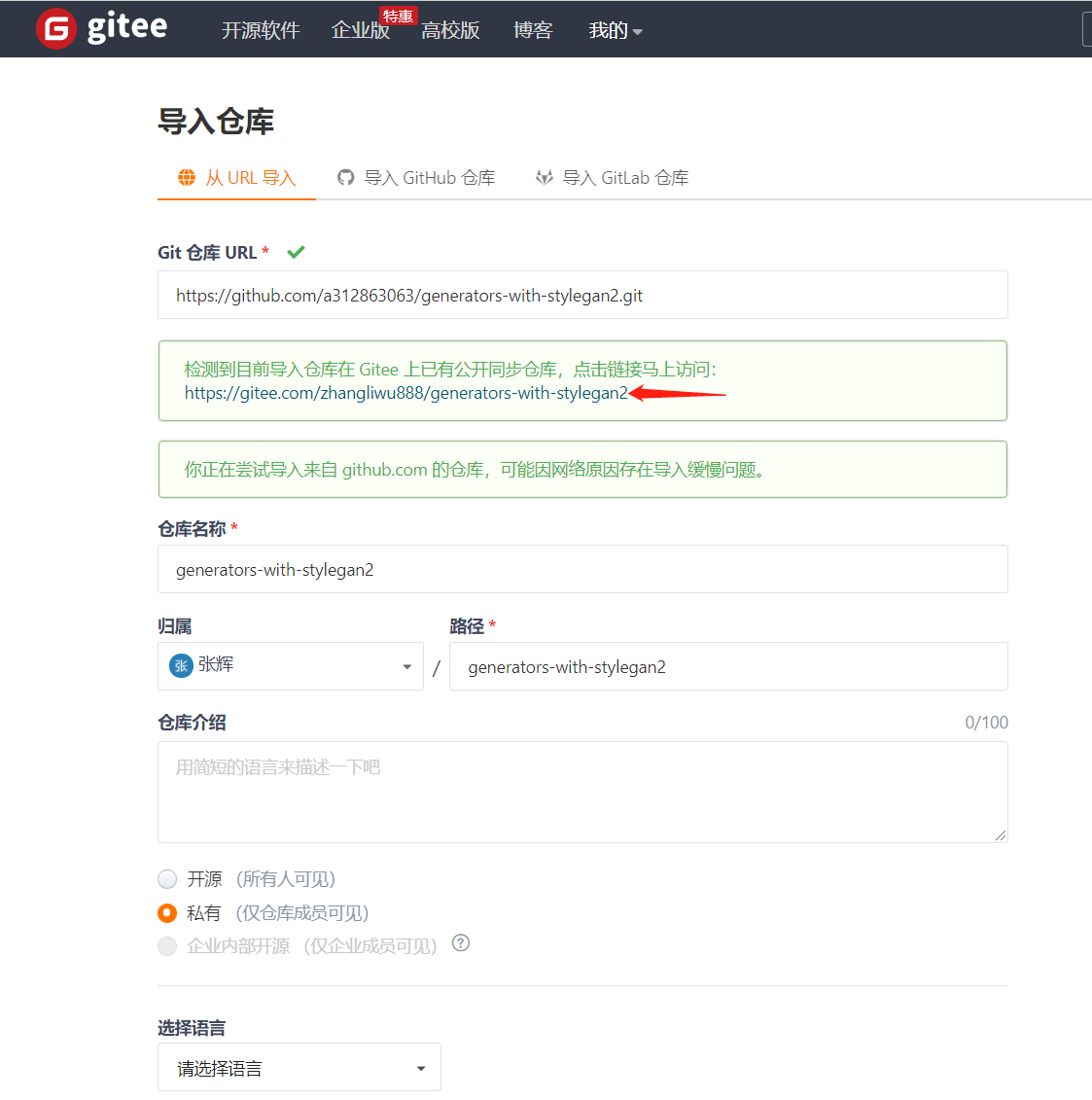Click the globe icon on URL import tab
The height and width of the screenshot is (1100, 1092).
(187, 177)
